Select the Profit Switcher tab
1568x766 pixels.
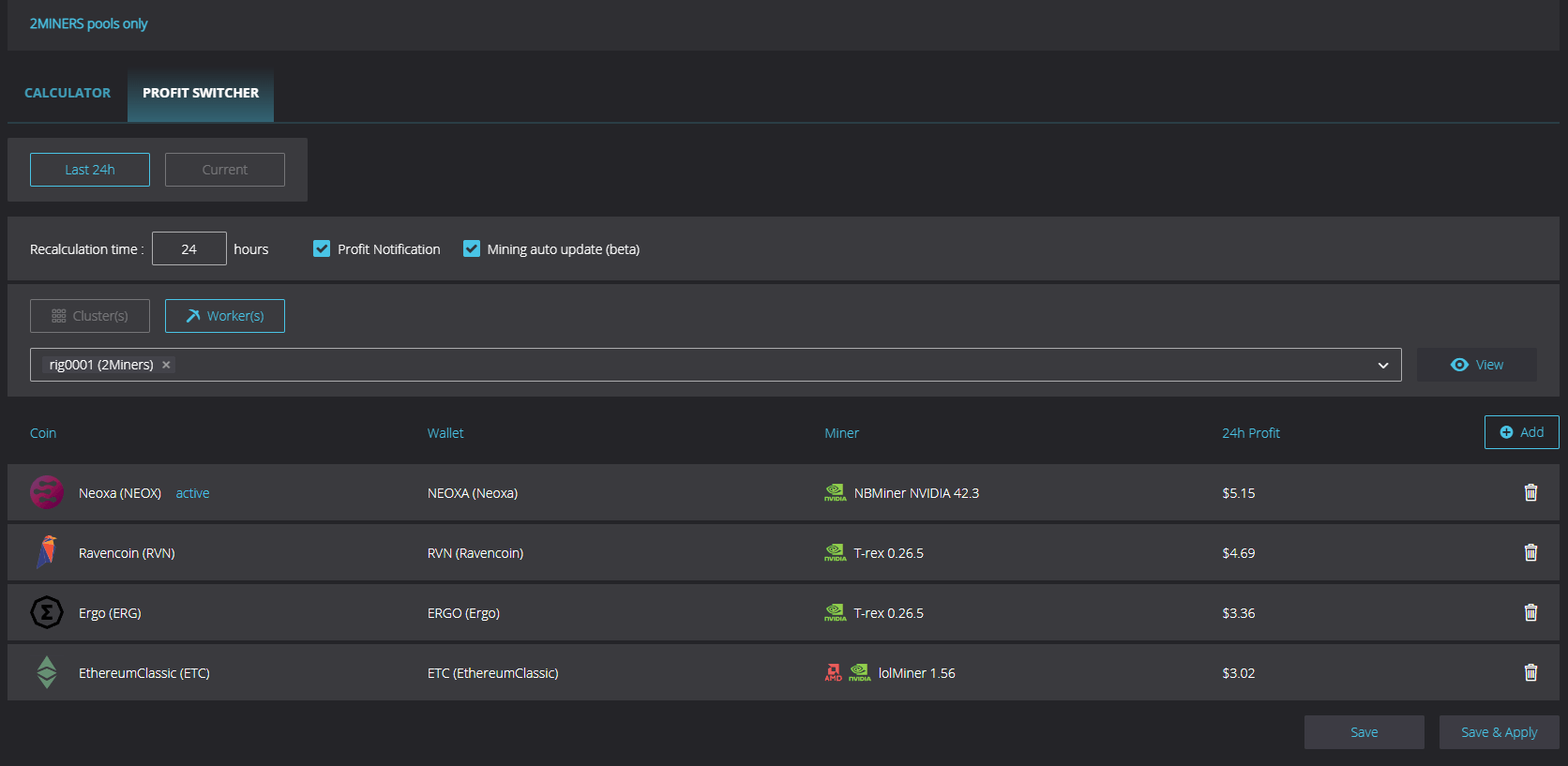pyautogui.click(x=201, y=93)
